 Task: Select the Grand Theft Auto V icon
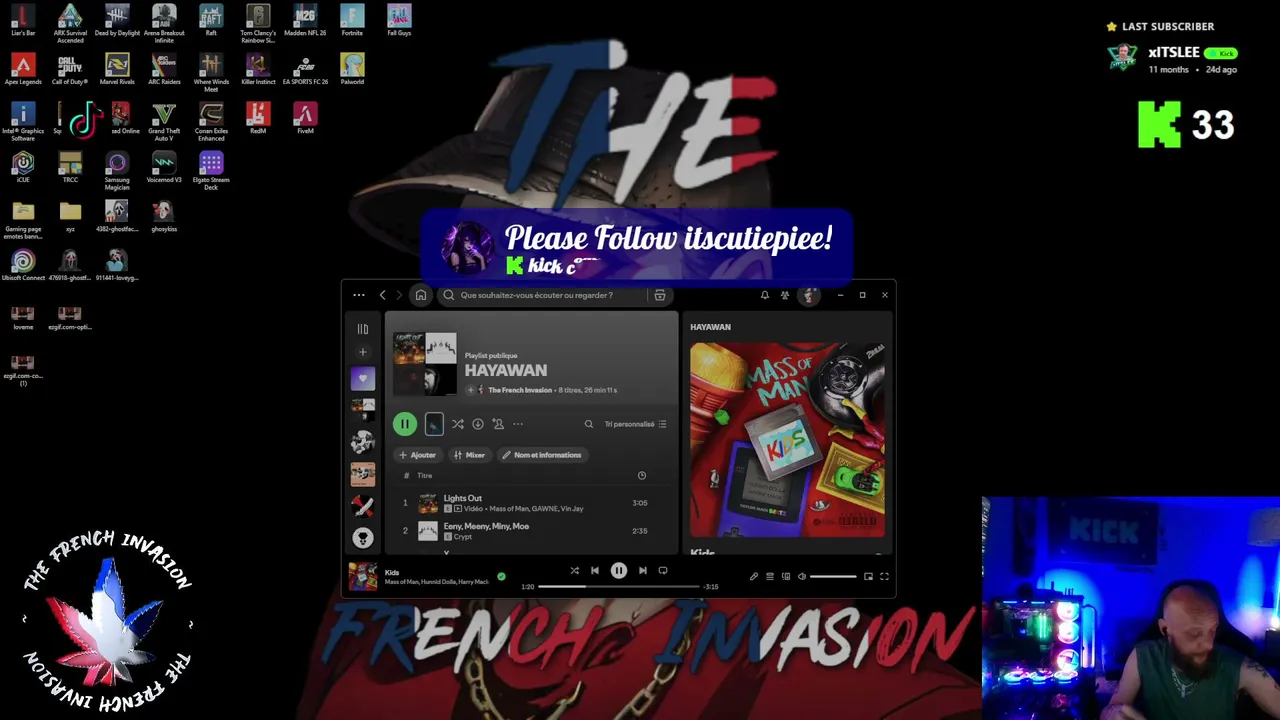(164, 121)
